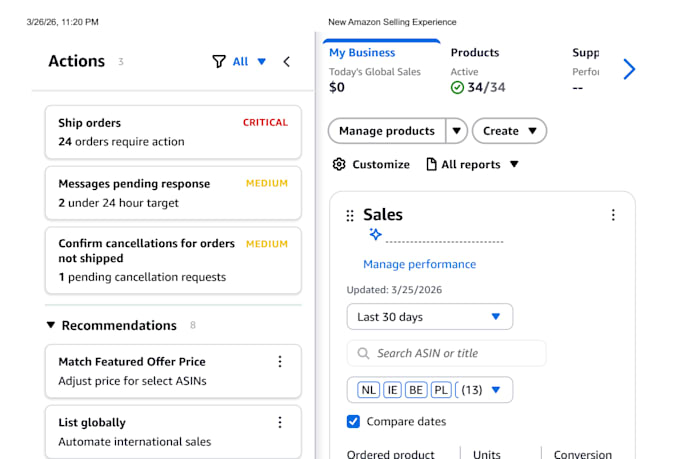Click the Conversion column header
Viewport: 680px width, 459px height.
click(x=582, y=454)
